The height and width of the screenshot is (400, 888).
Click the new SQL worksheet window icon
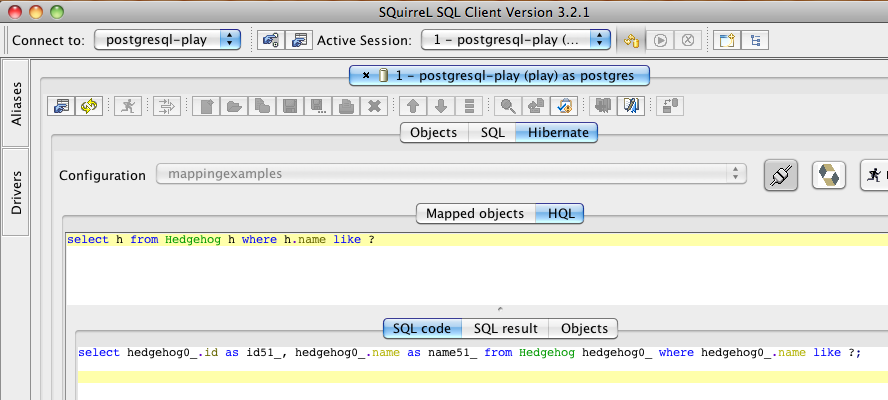coord(727,40)
